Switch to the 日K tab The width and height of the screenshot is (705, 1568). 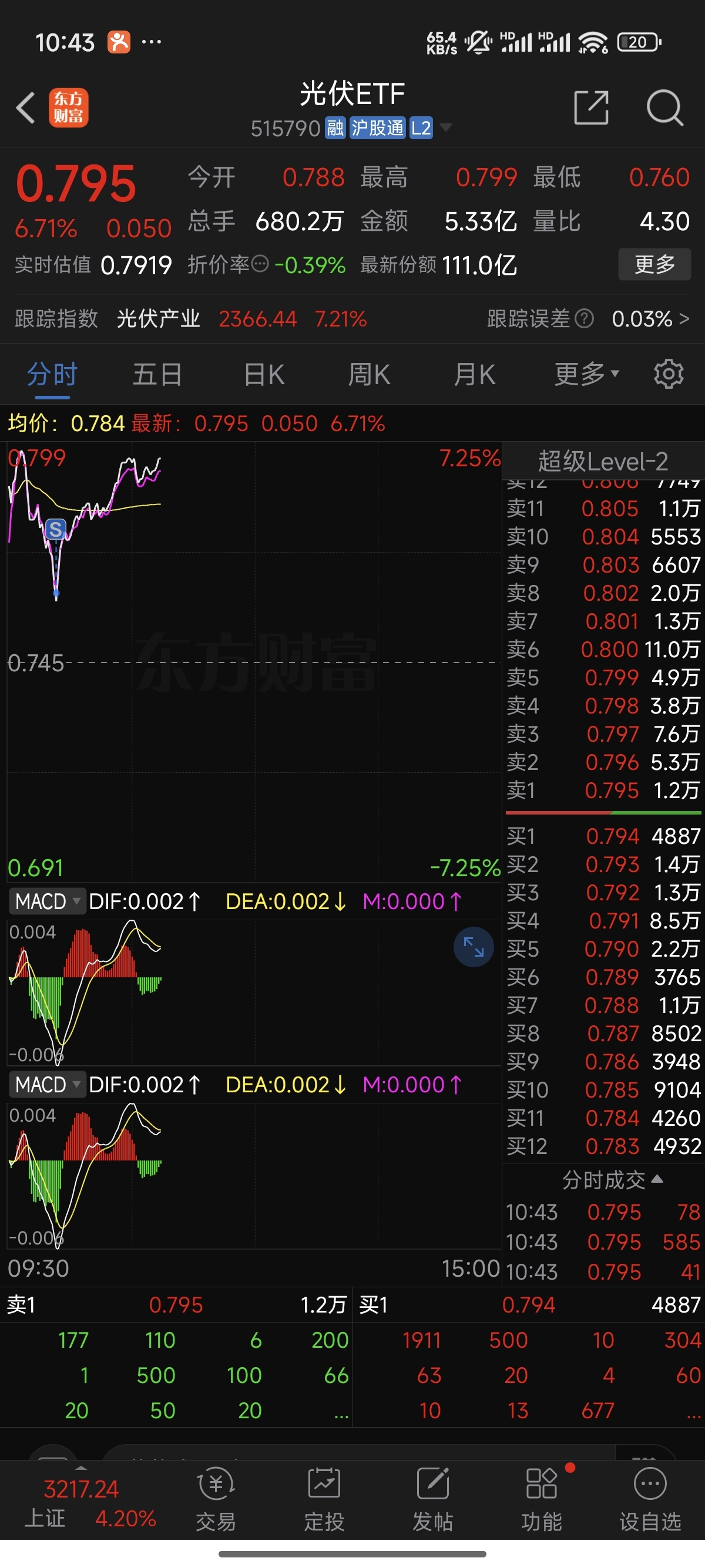[x=264, y=374]
